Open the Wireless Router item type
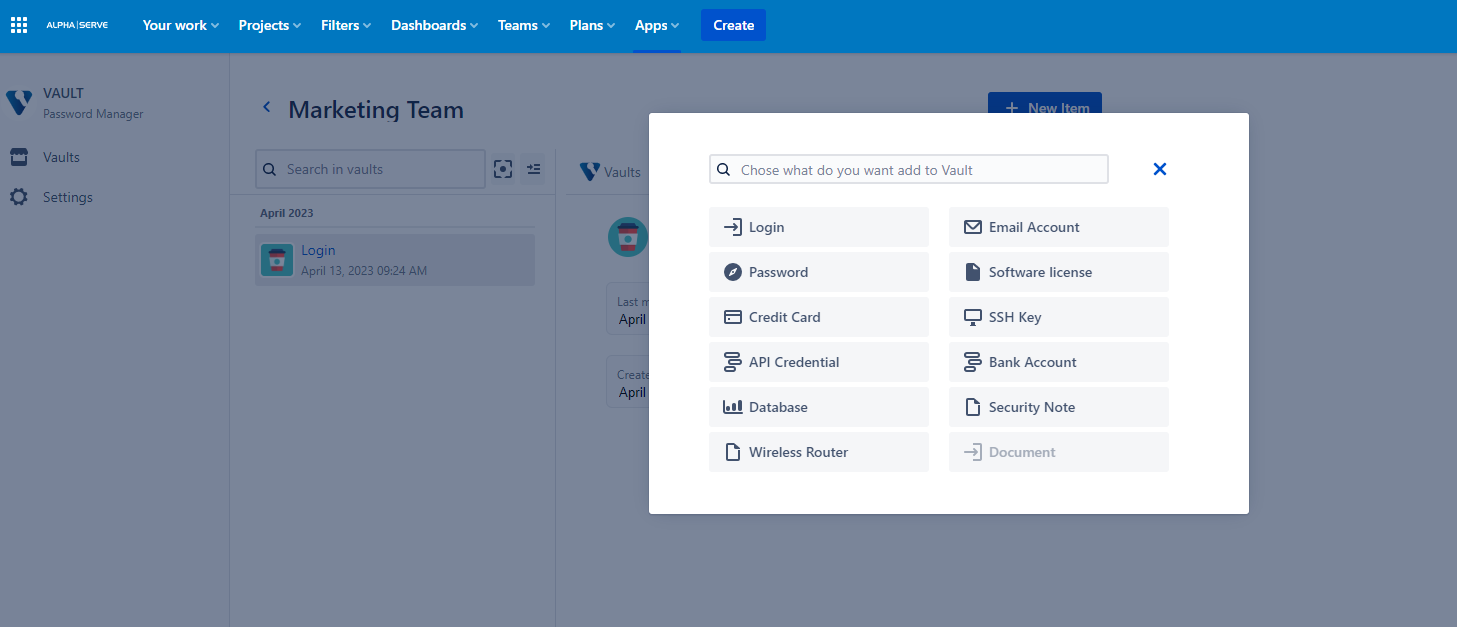Viewport: 1457px width, 627px height. tap(818, 452)
